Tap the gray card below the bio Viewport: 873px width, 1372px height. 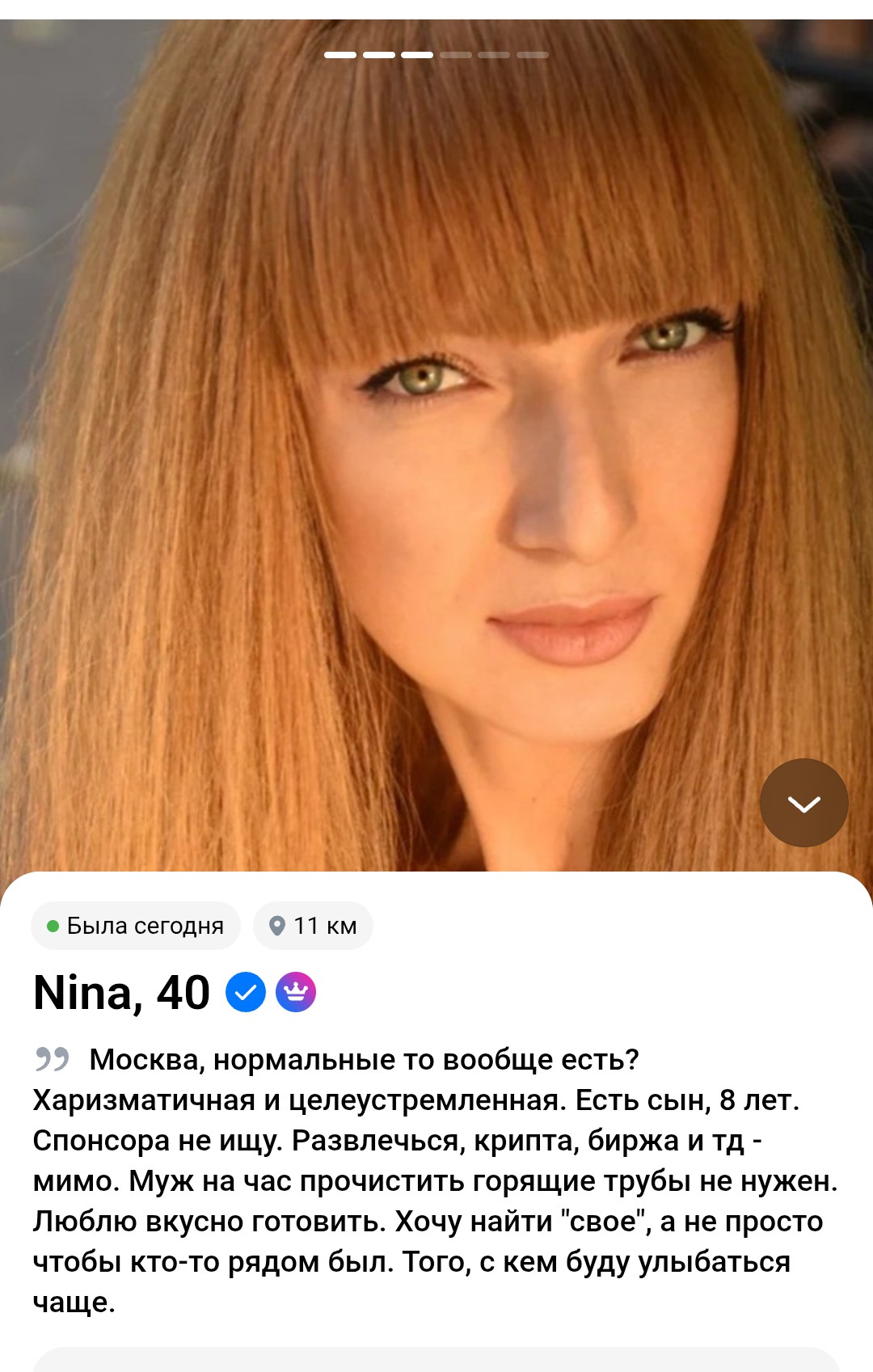point(436,1360)
